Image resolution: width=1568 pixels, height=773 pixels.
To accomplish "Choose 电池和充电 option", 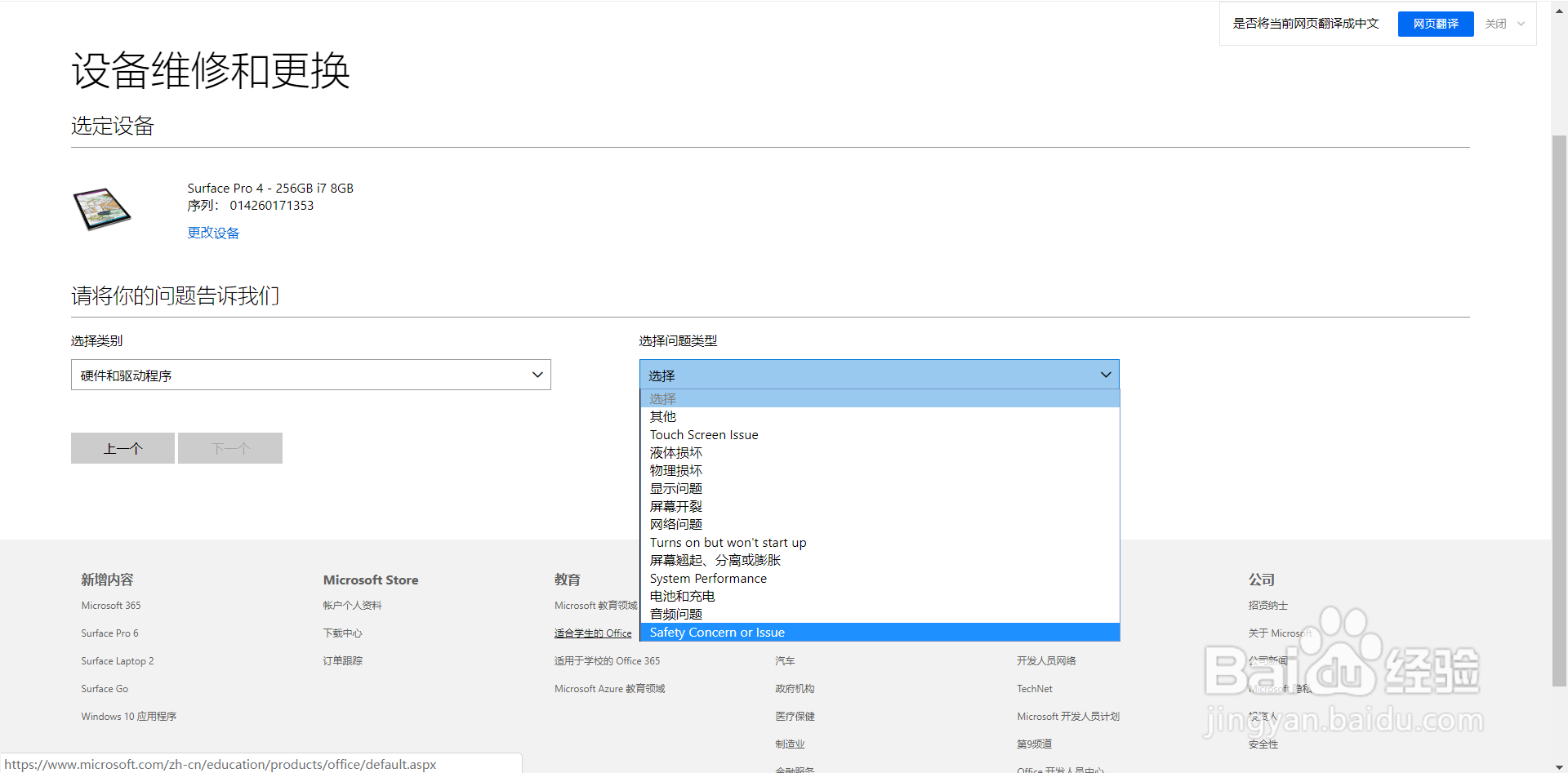I will (x=880, y=596).
